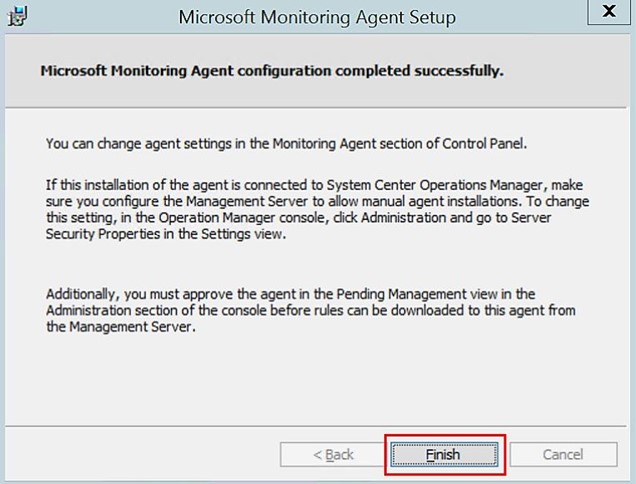Click the line about allowing manual agent installations
Screen dimensions: 636x484
pos(317,202)
